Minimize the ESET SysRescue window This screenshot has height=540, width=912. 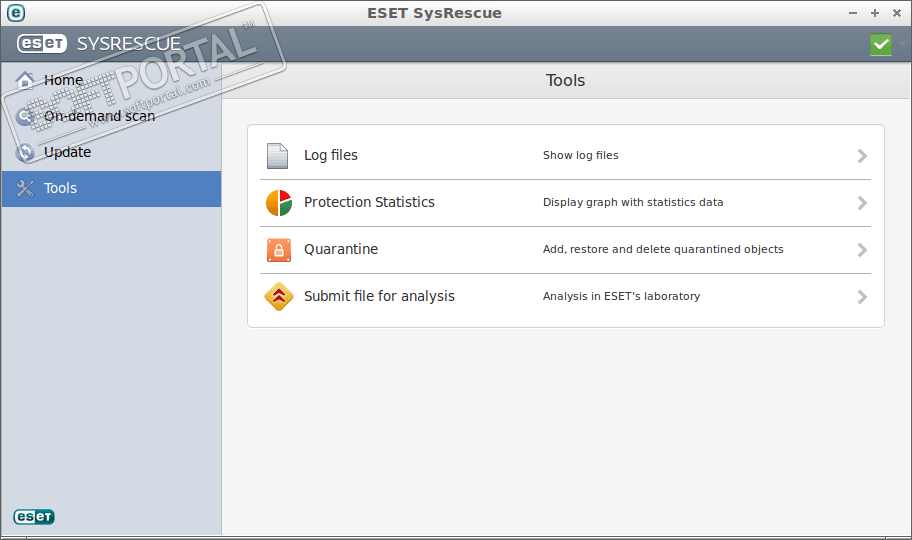pyautogui.click(x=853, y=13)
